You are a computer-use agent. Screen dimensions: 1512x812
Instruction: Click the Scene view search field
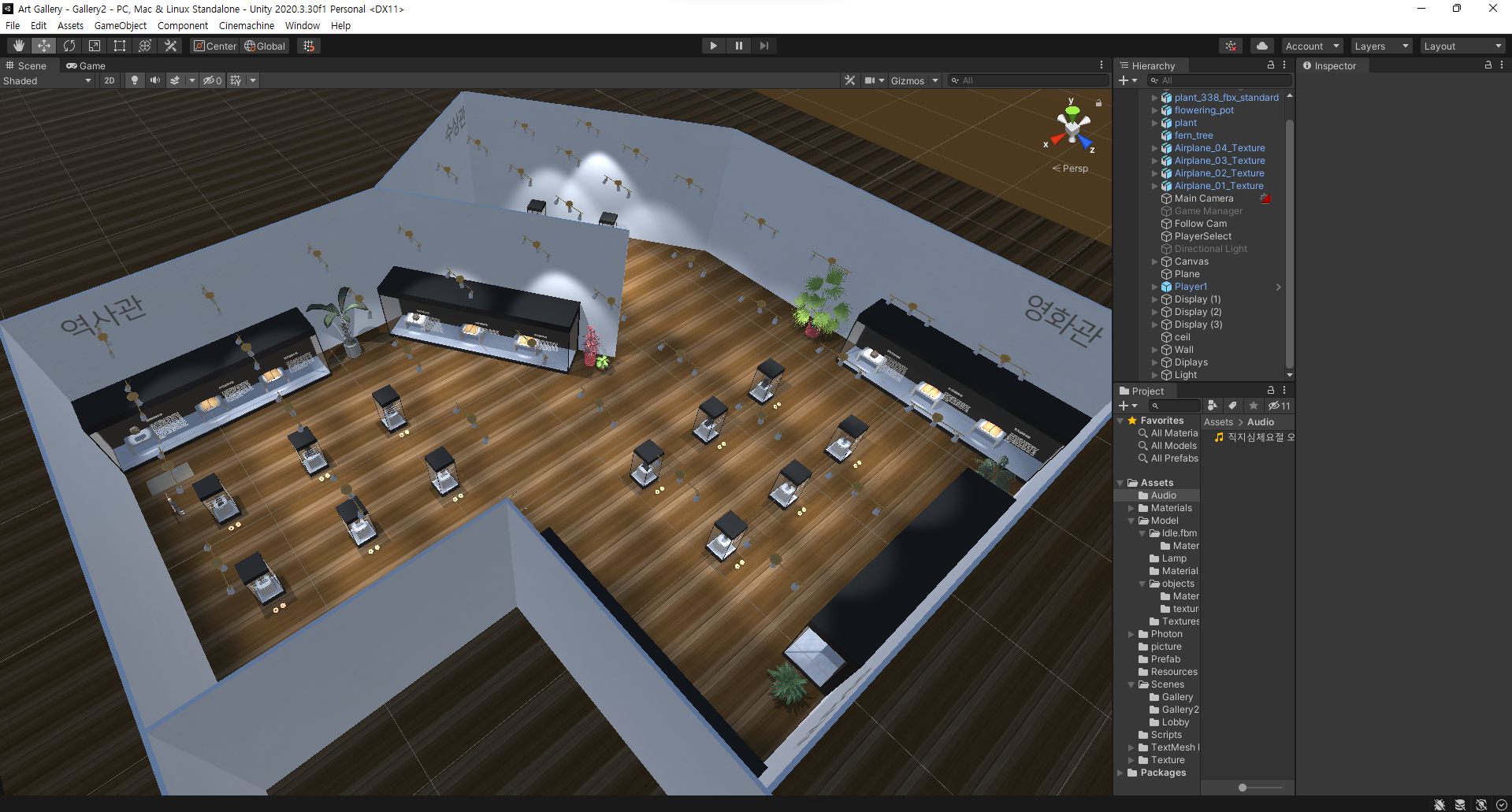pos(1027,80)
